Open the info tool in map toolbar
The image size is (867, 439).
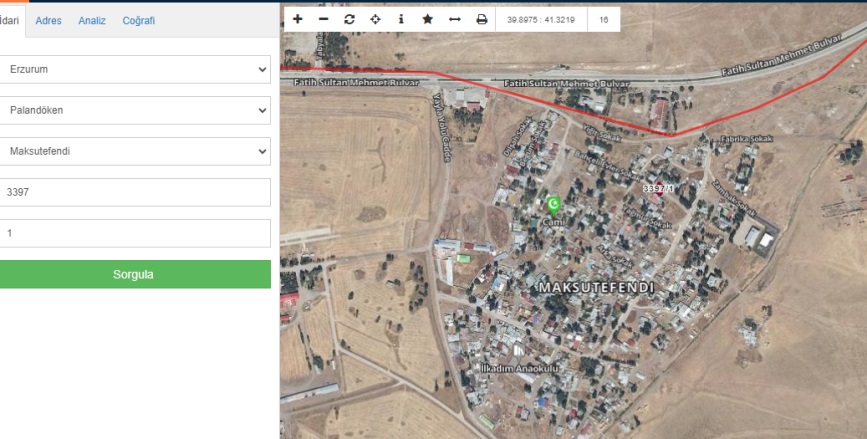click(401, 19)
